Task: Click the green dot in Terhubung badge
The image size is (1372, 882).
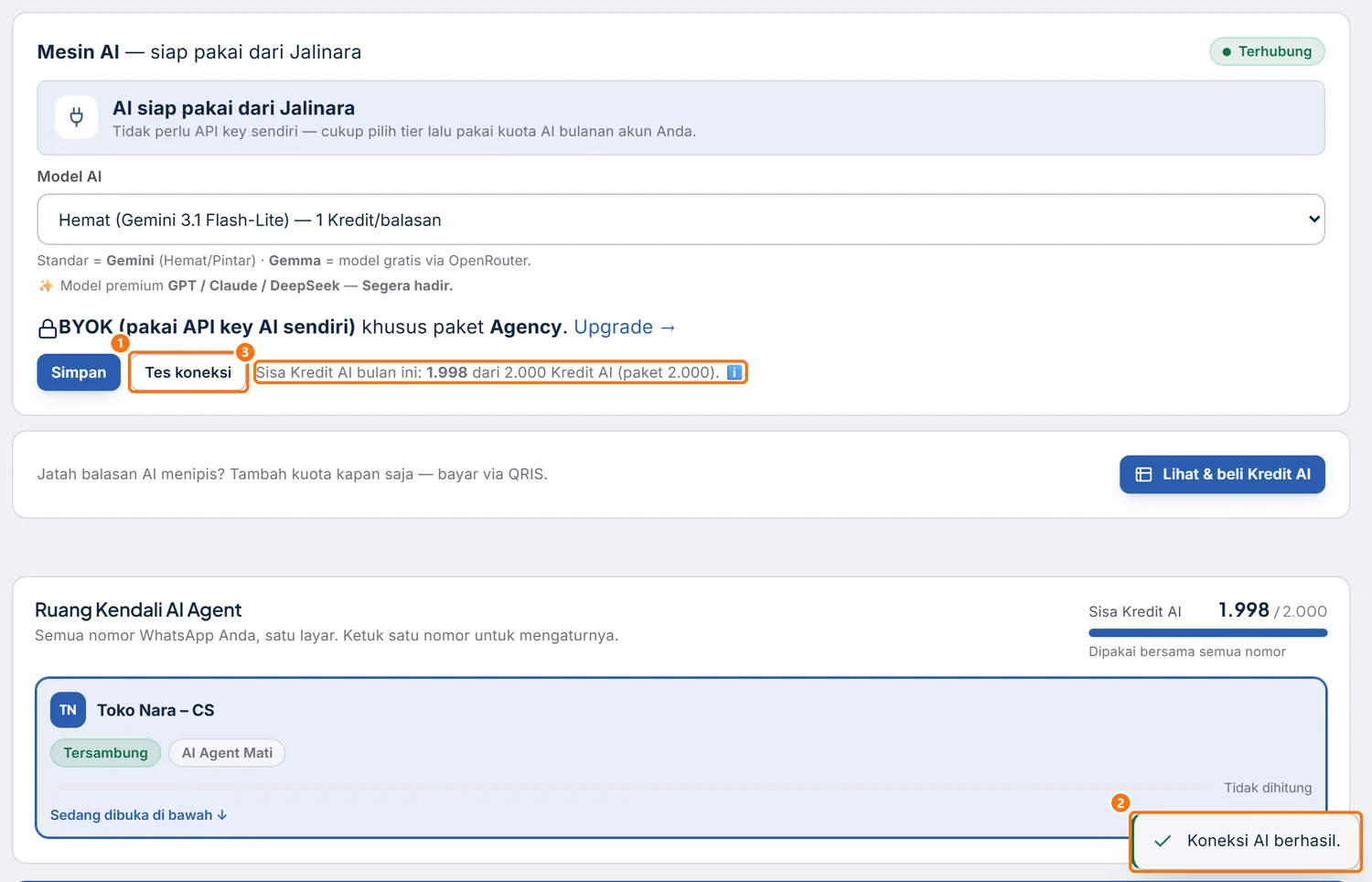Action: (x=1227, y=52)
